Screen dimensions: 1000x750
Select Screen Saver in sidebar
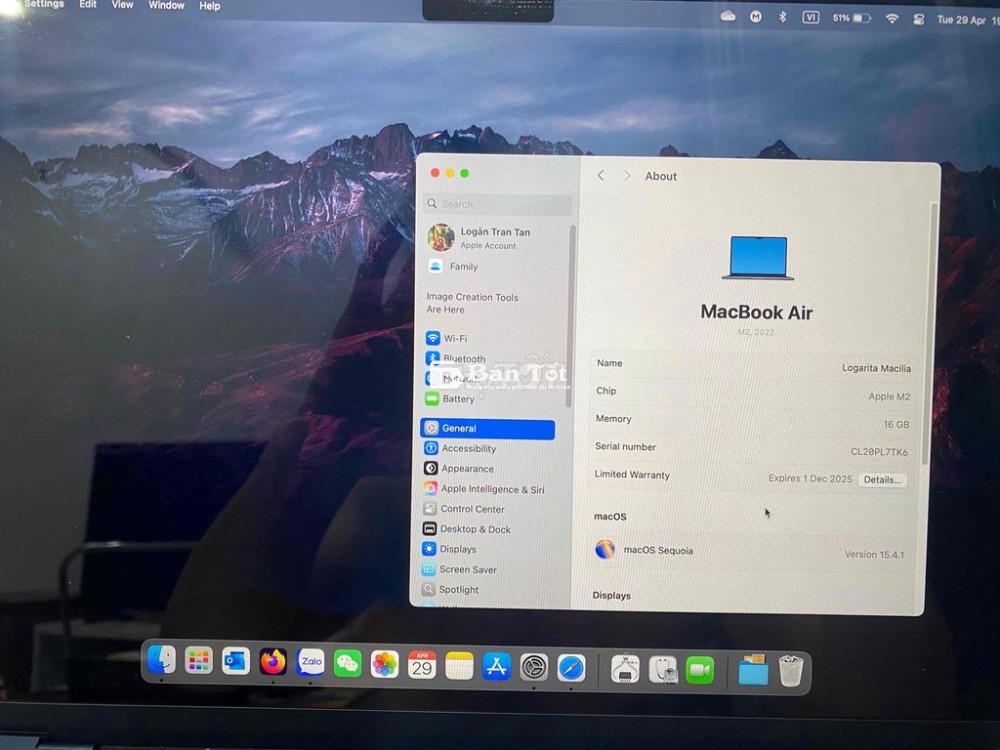pos(459,570)
